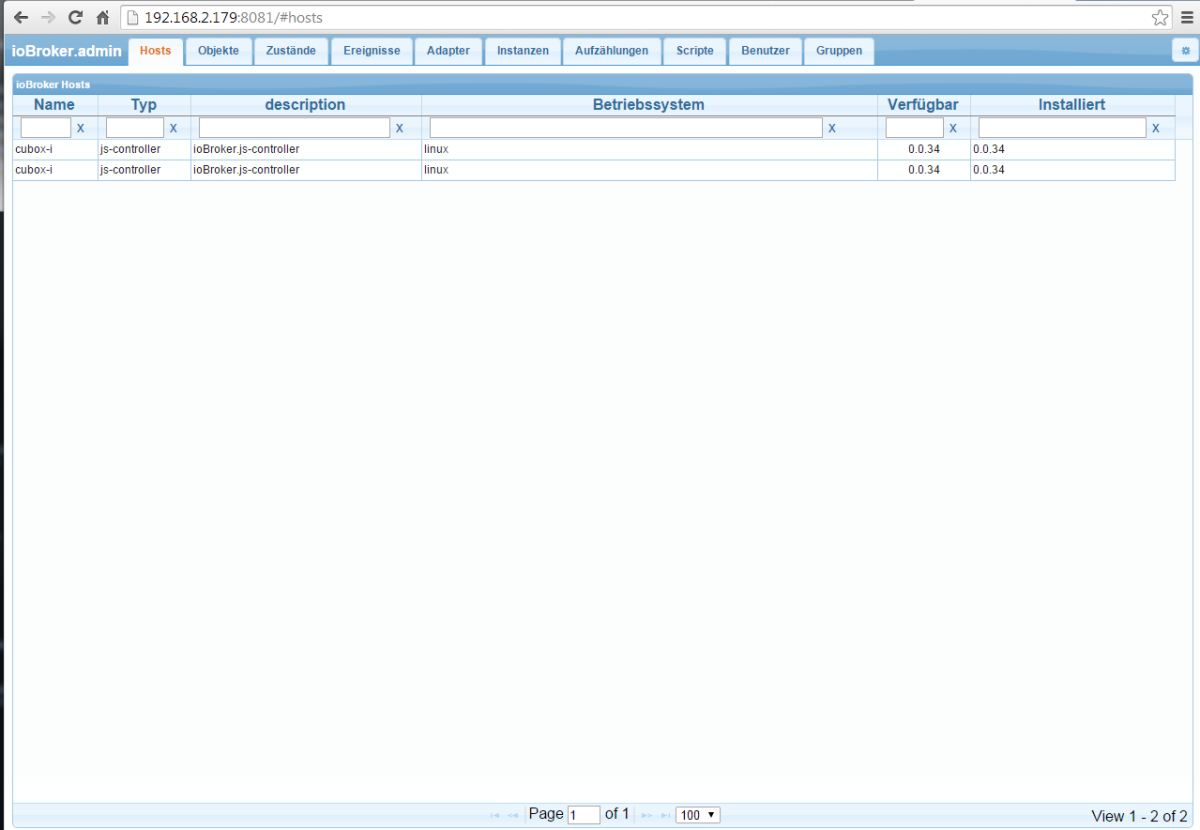Viewport: 1200px width, 830px height.
Task: Go to the Benutzer tab
Action: point(766,51)
